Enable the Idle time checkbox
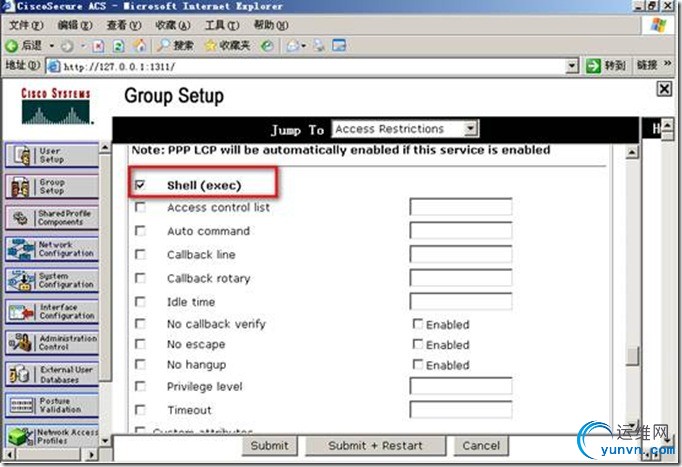 140,301
